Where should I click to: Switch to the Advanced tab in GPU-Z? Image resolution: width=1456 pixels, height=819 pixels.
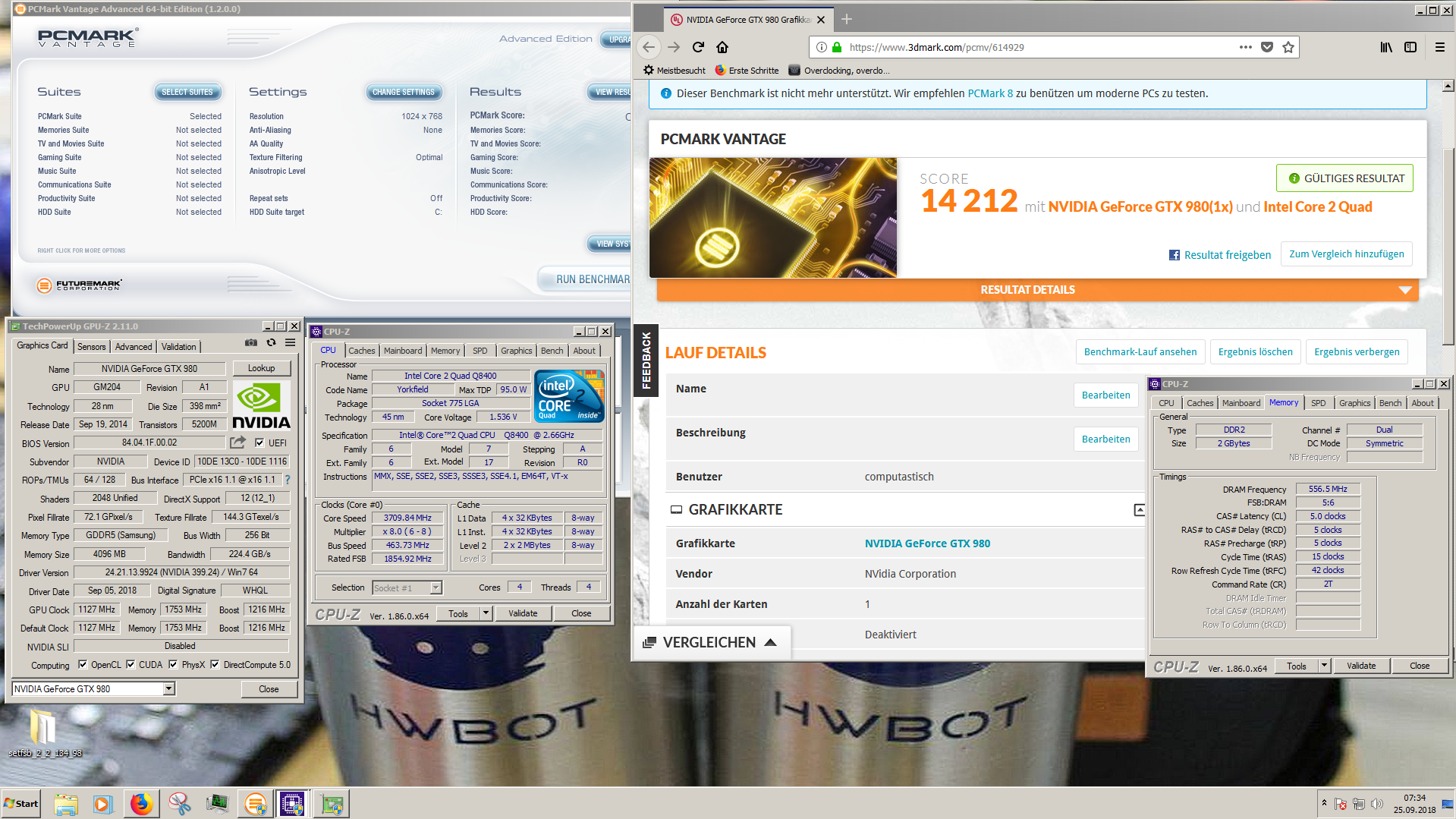click(x=134, y=346)
